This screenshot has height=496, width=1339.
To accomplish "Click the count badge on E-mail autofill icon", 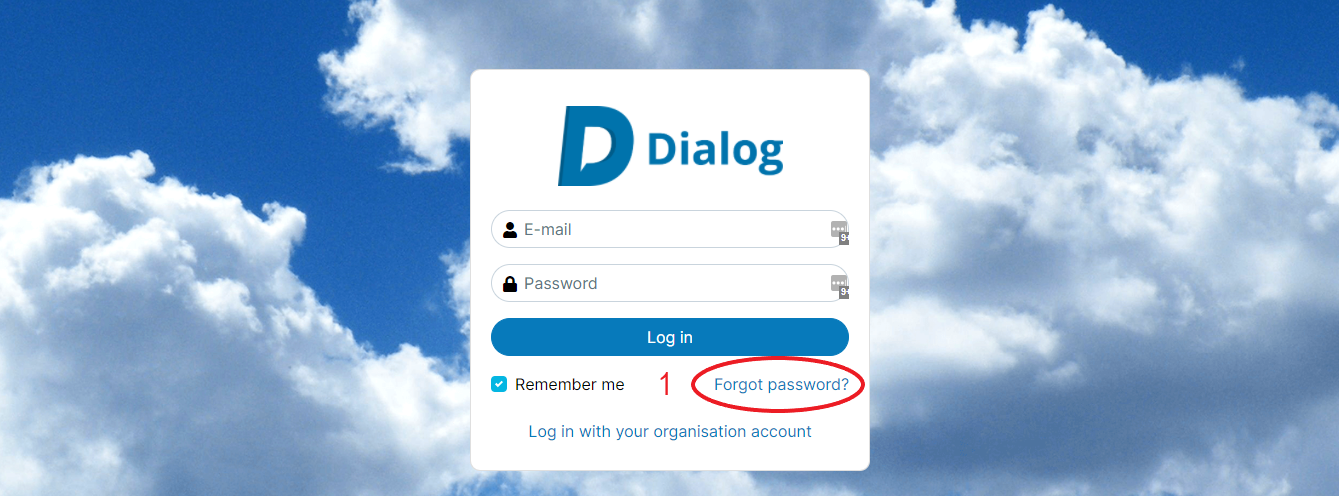I will [x=844, y=239].
